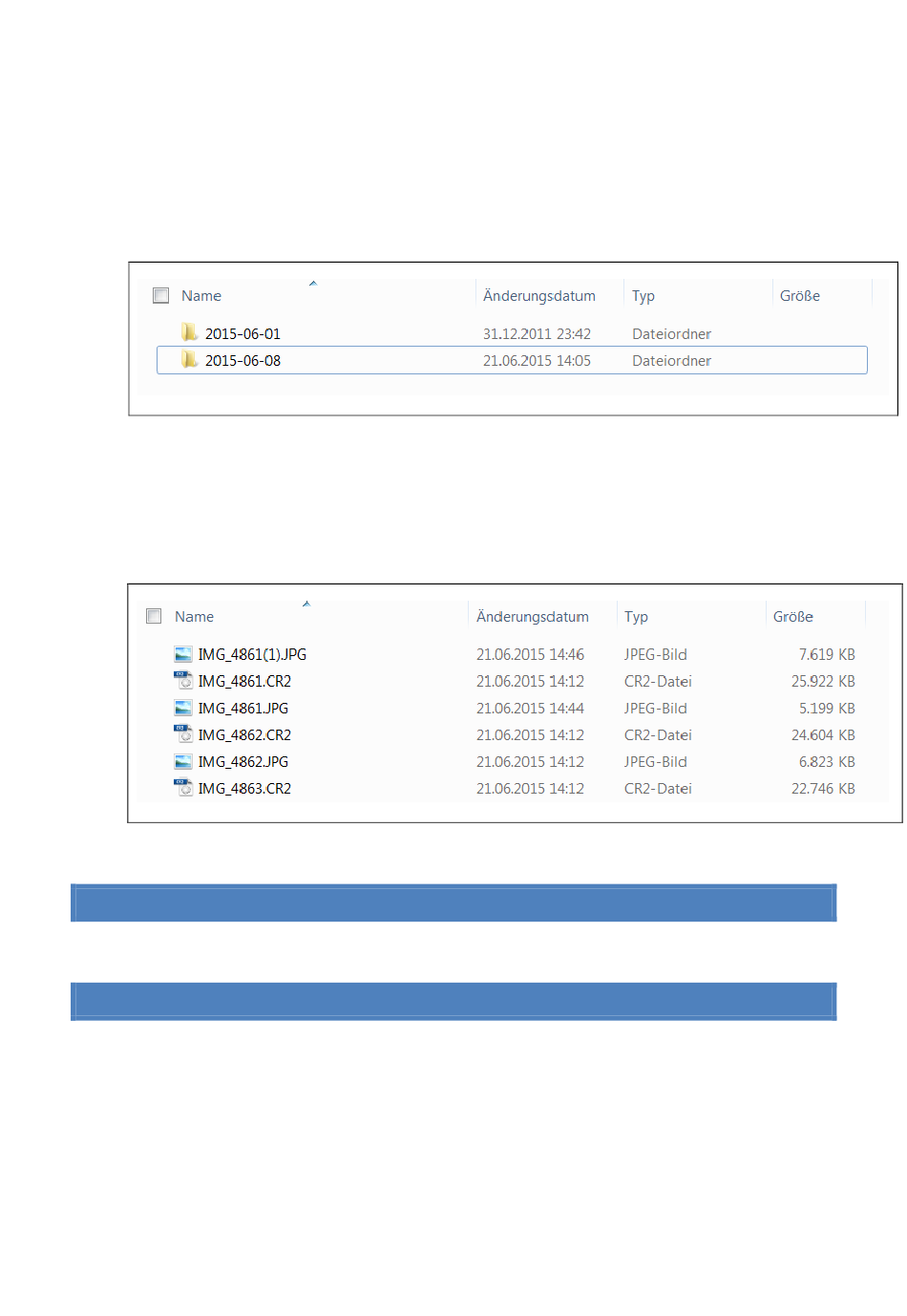
Task: Select the file name IMG_4863.CR2
Action: point(244,788)
